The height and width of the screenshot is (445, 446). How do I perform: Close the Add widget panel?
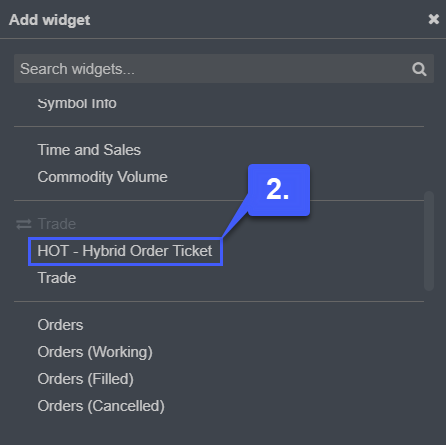point(433,19)
